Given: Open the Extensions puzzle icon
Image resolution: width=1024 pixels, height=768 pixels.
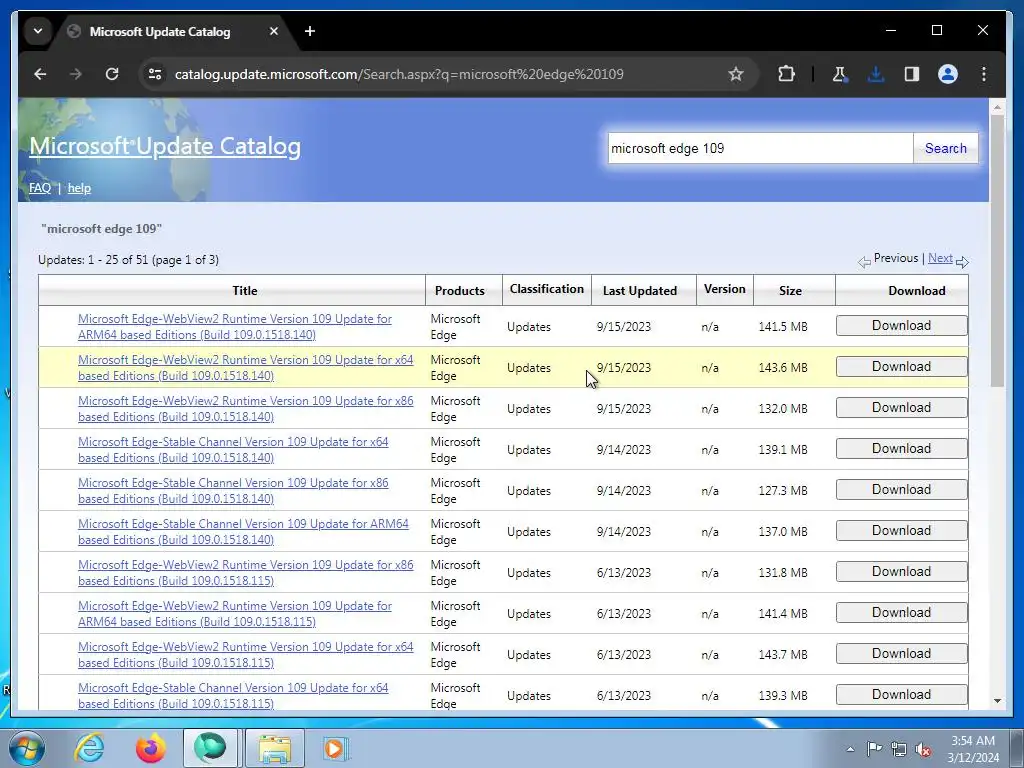Looking at the screenshot, I should tap(786, 74).
